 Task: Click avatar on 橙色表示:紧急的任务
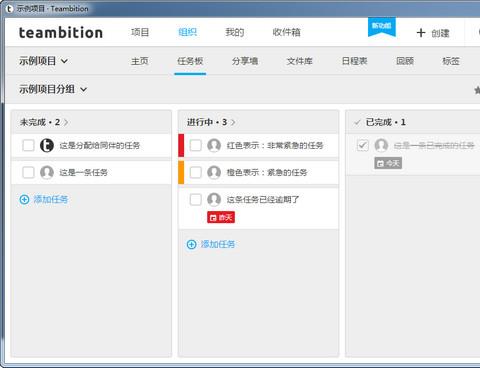(x=214, y=172)
